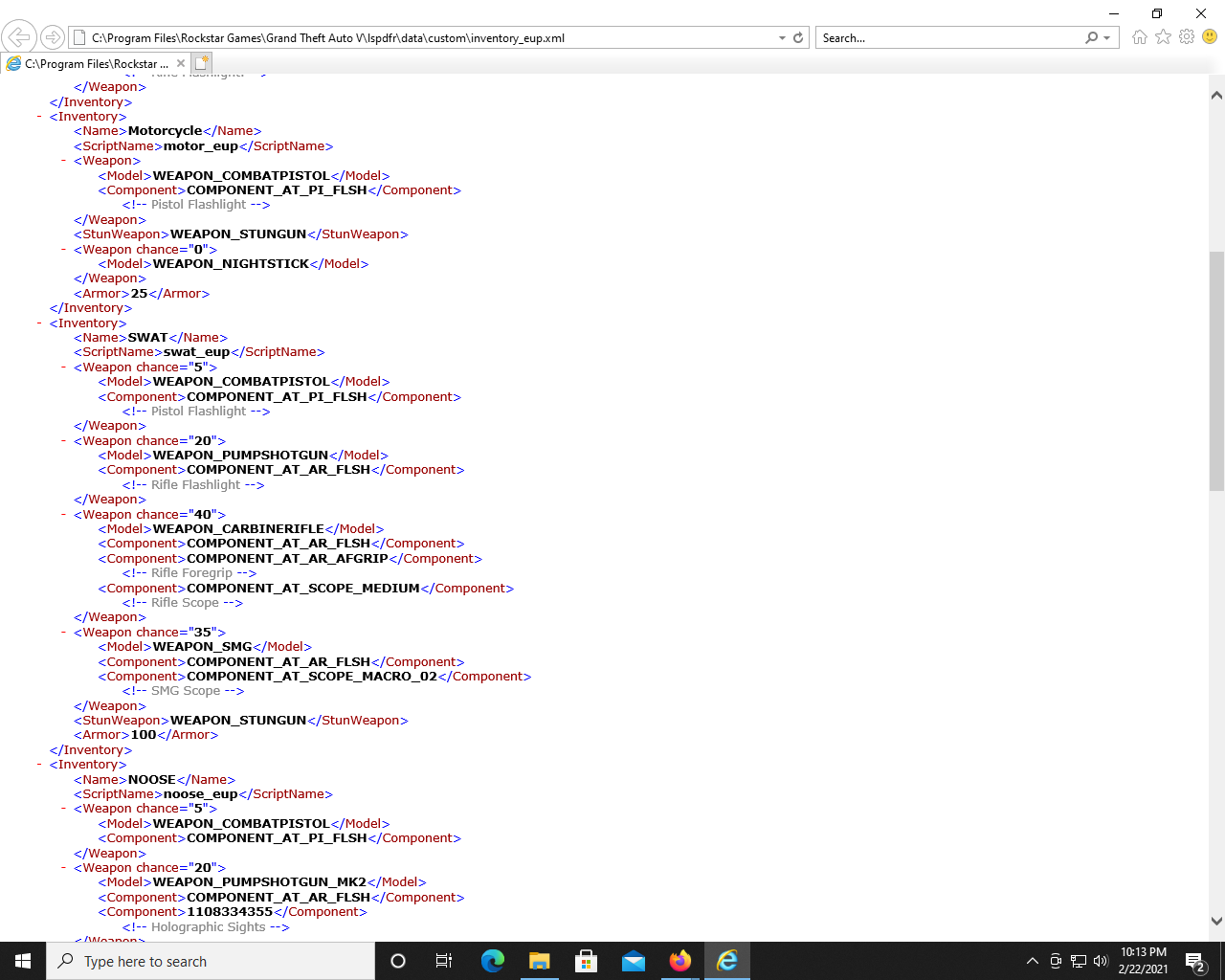Collapse the Weapon chance="40" carbine rifle node
Screen dimensions: 1225x980
(x=63, y=514)
